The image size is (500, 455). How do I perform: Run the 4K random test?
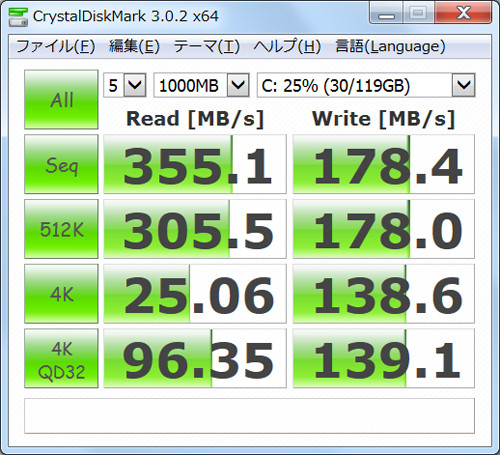point(61,294)
